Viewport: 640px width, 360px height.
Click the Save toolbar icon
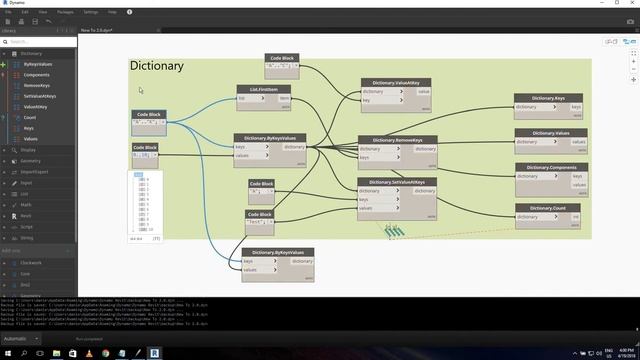pos(35,22)
